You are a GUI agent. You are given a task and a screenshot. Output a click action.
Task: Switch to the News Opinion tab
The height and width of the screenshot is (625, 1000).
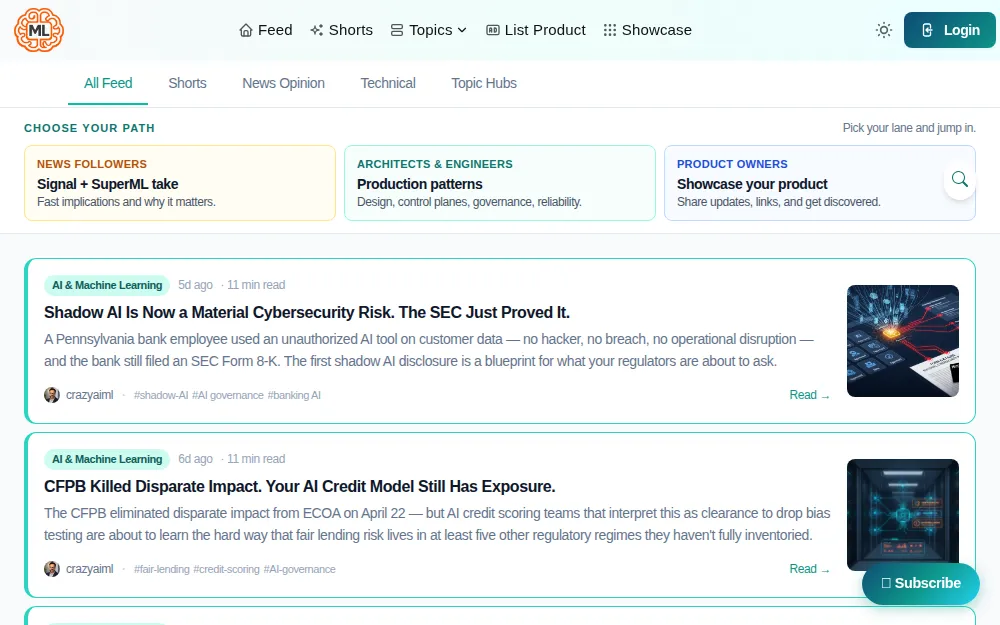point(283,83)
